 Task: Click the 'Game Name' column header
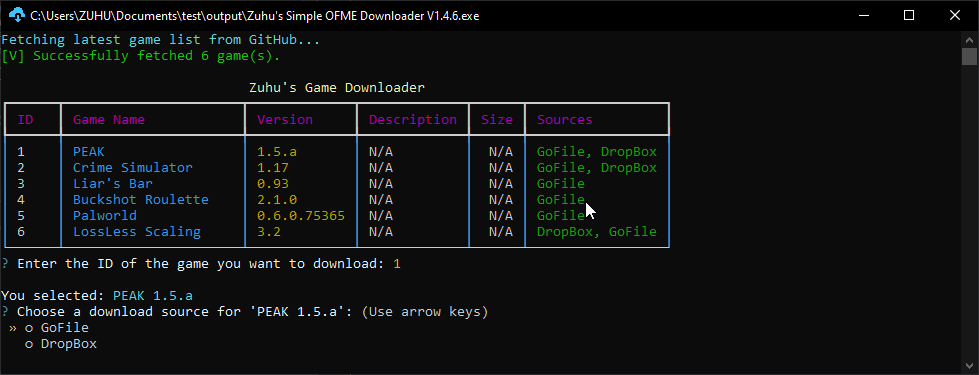point(109,120)
